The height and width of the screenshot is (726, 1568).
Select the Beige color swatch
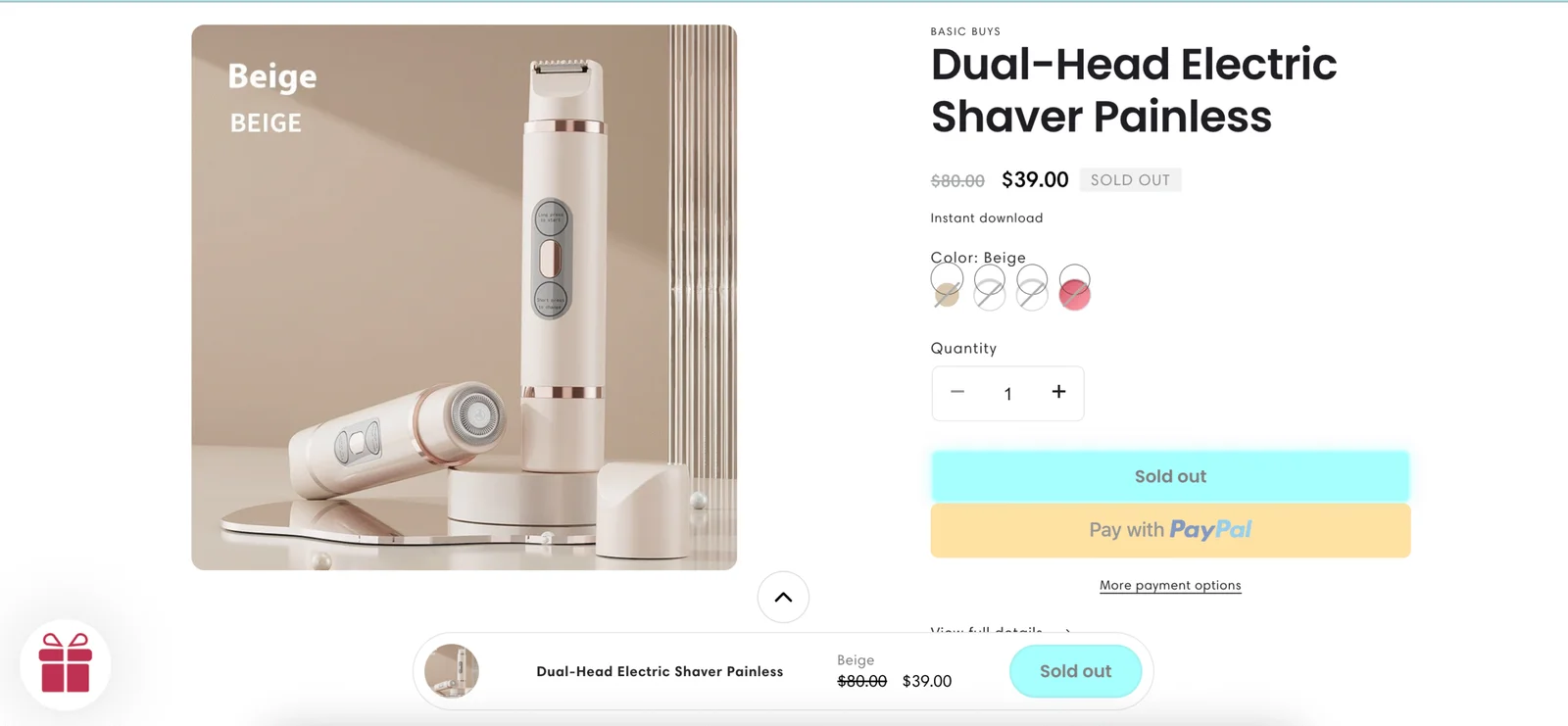click(x=947, y=287)
